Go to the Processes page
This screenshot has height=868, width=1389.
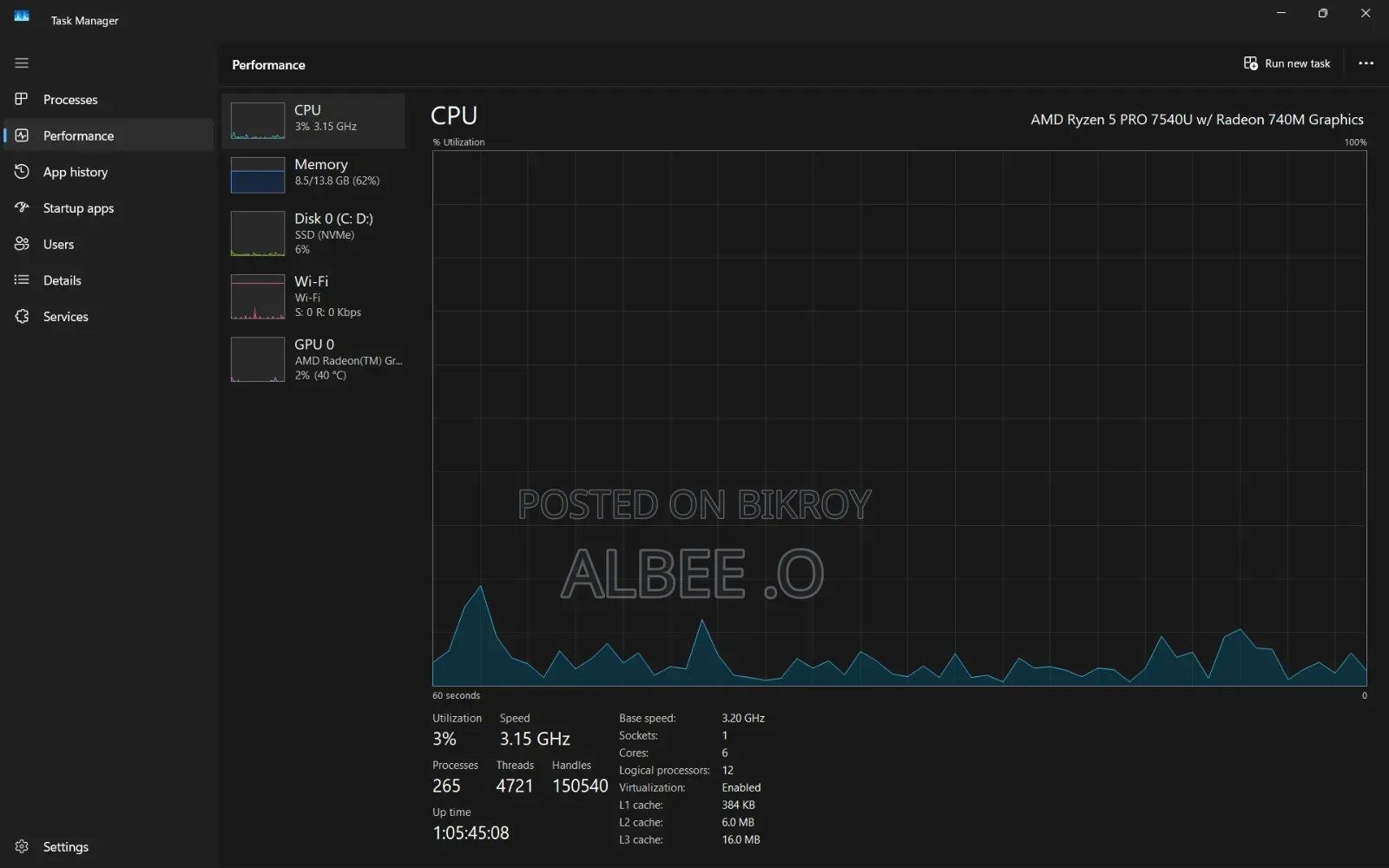109,99
